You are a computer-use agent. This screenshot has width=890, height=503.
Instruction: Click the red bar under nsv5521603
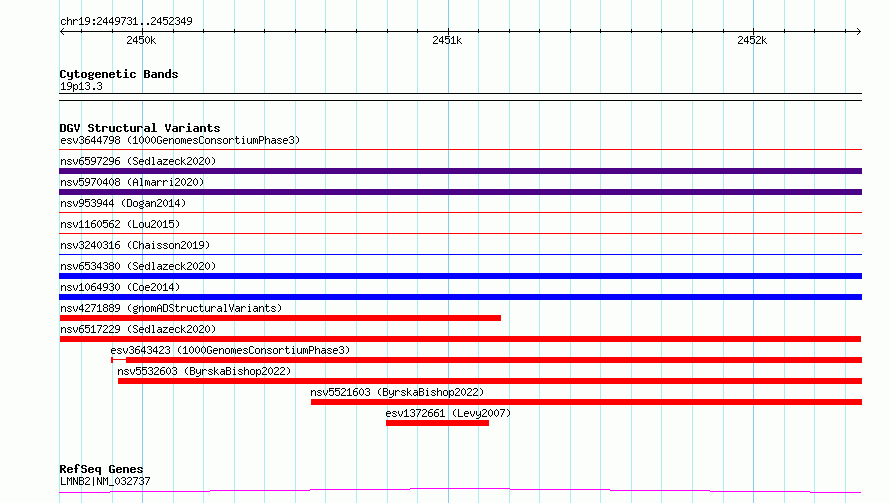[x=586, y=402]
